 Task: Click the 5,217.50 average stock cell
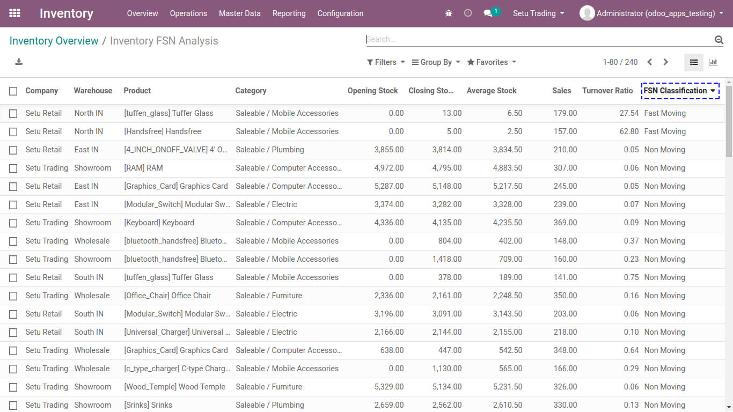tap(507, 186)
